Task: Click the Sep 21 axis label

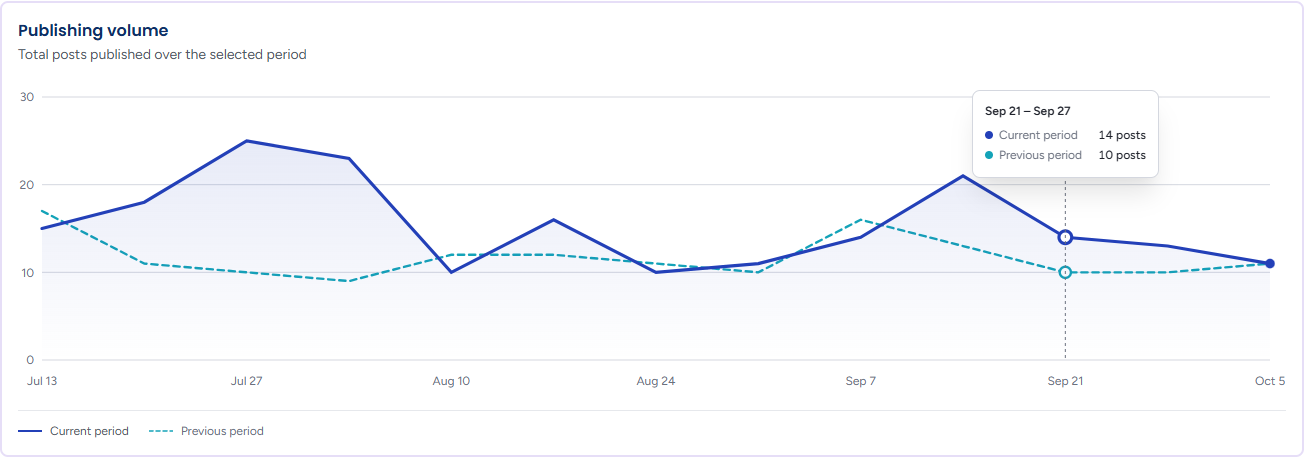Action: tap(1065, 381)
